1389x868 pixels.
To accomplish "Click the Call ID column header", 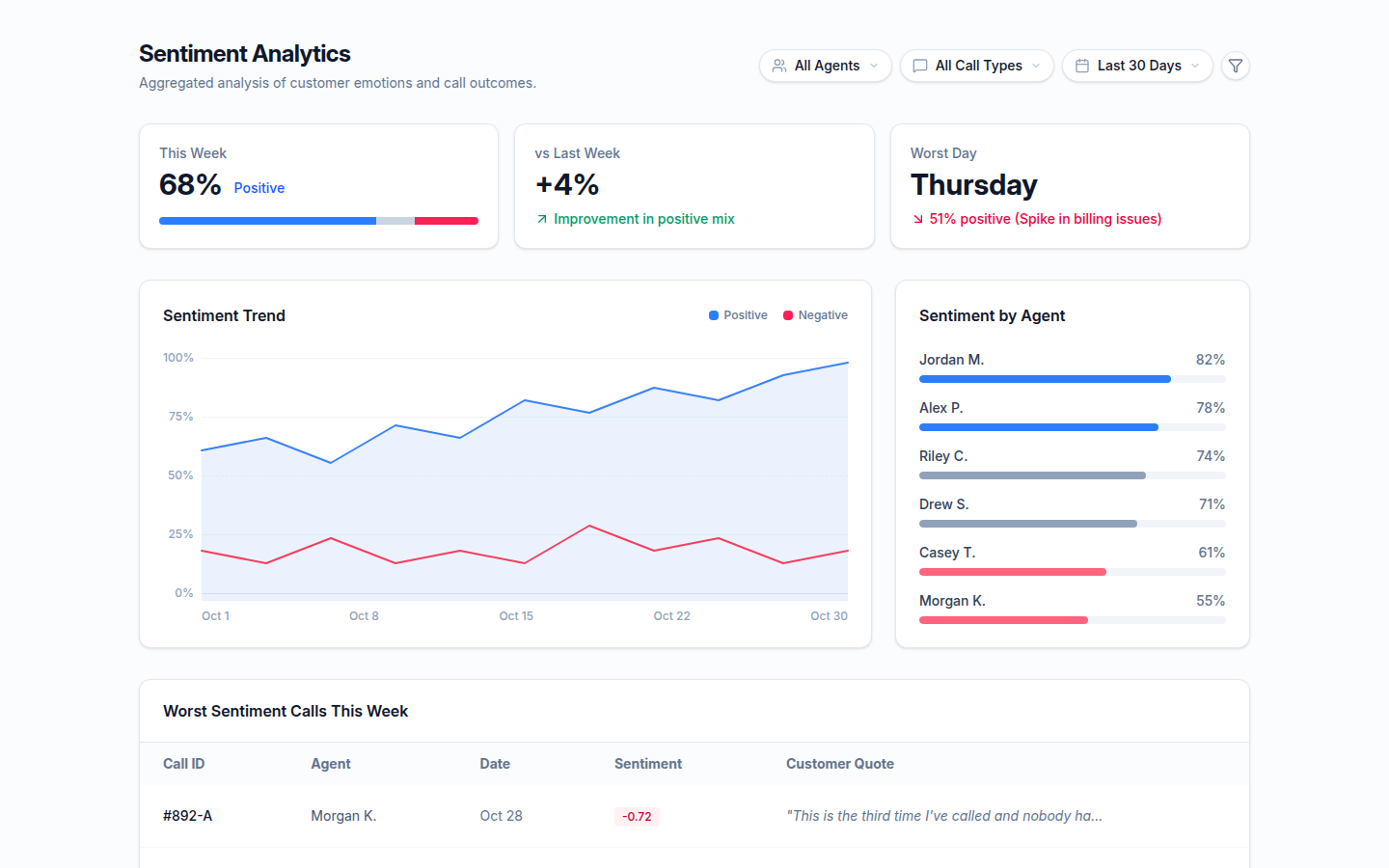I will click(183, 764).
